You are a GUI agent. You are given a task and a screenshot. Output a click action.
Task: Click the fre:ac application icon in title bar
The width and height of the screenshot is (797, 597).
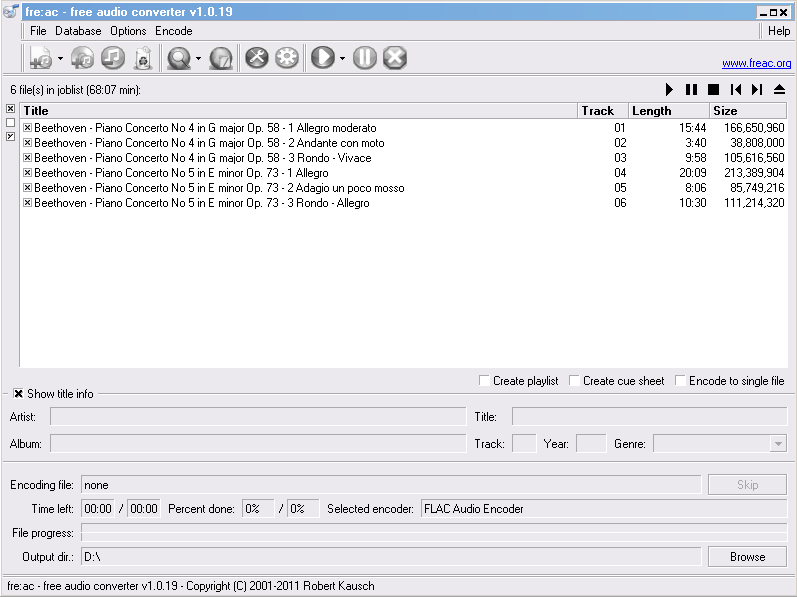11,11
